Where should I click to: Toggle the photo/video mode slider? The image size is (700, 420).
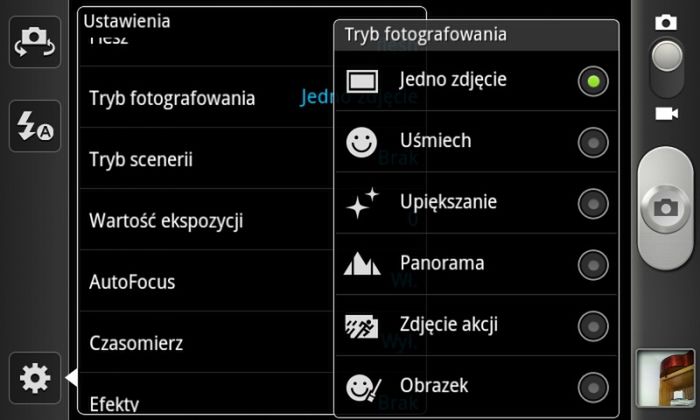(x=667, y=66)
